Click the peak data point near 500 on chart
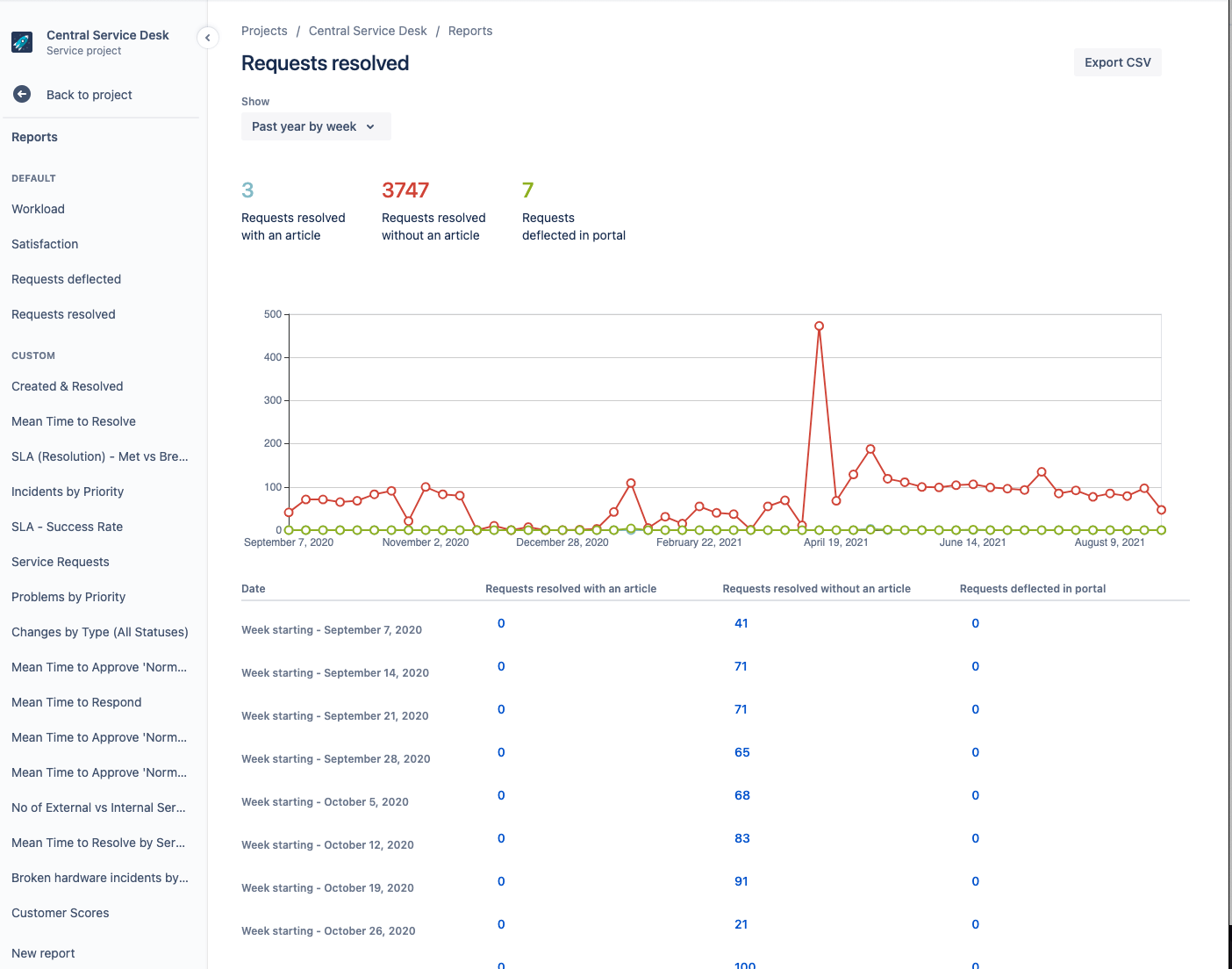Image resolution: width=1232 pixels, height=969 pixels. pyautogui.click(x=819, y=326)
